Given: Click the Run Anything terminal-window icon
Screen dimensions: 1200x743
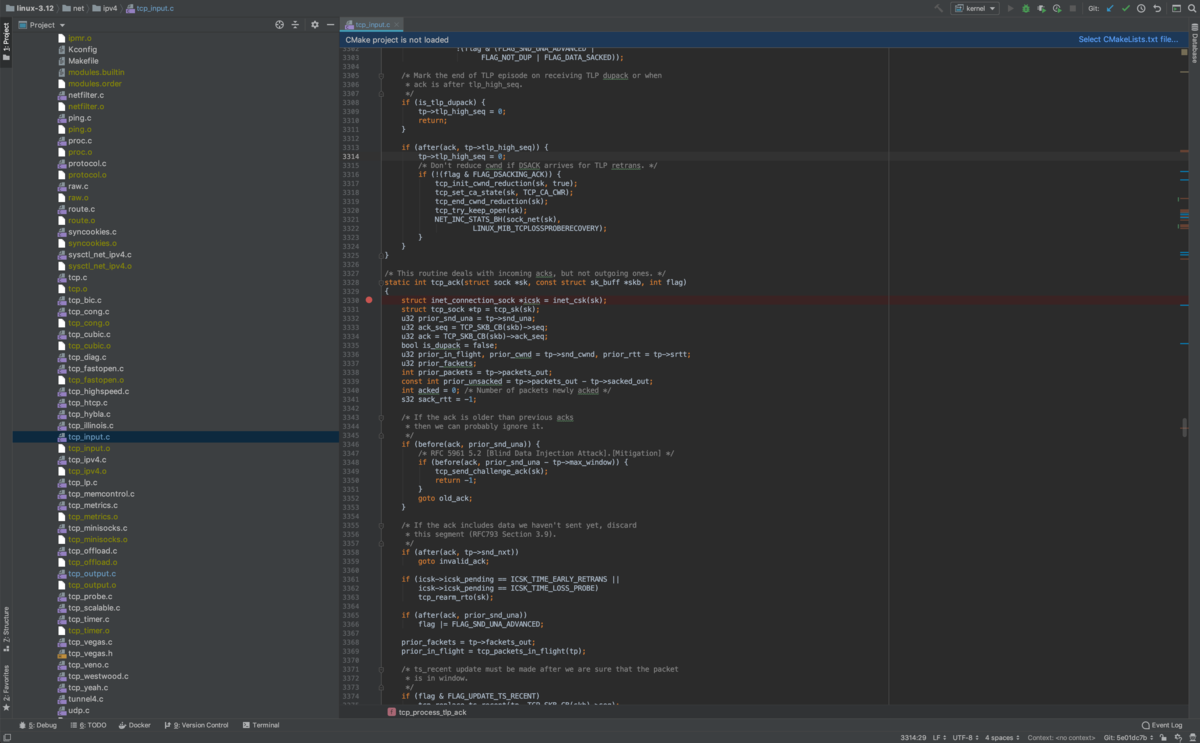Looking at the screenshot, I should 1174,8.
